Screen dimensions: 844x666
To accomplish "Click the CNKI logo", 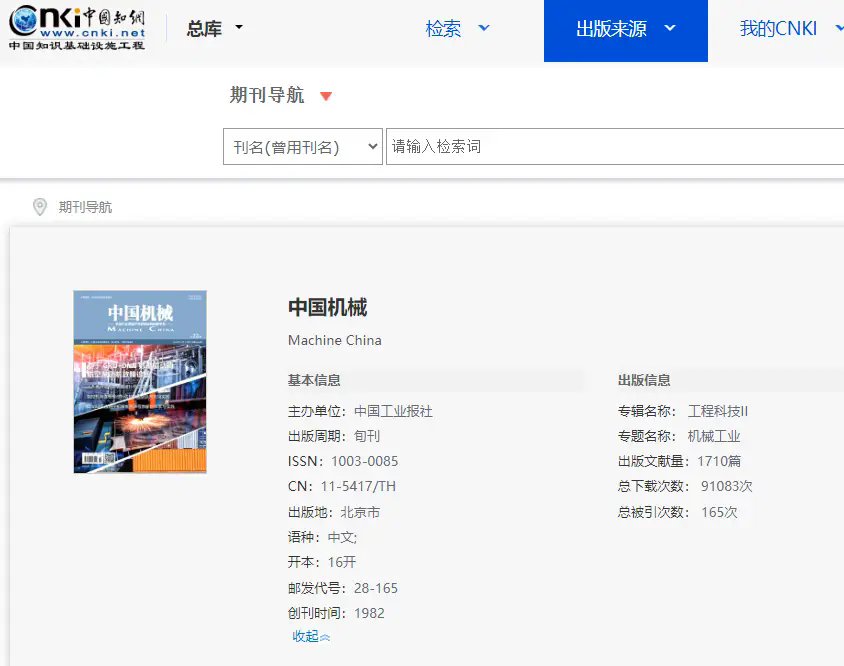I will [77, 27].
